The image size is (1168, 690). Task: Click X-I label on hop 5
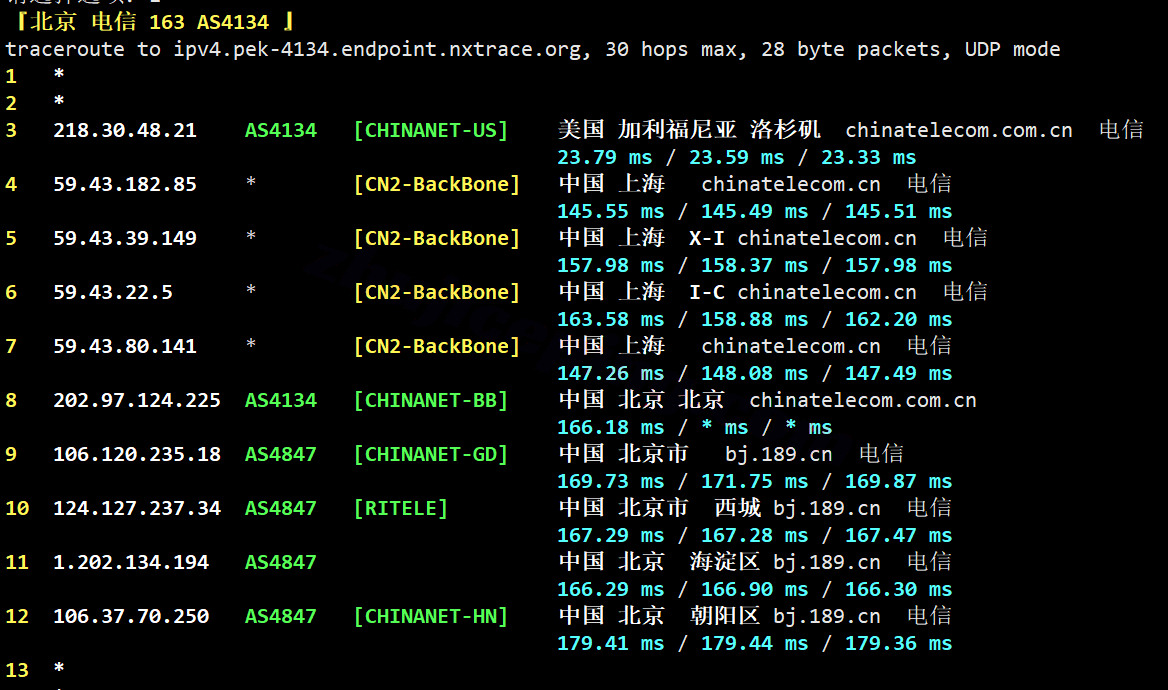707,238
